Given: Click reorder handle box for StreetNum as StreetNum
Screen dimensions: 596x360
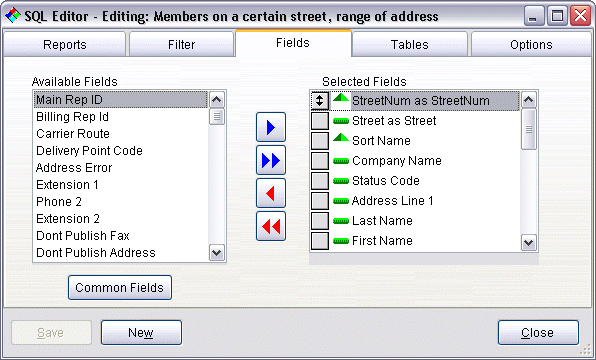Looking at the screenshot, I should click(x=320, y=101).
